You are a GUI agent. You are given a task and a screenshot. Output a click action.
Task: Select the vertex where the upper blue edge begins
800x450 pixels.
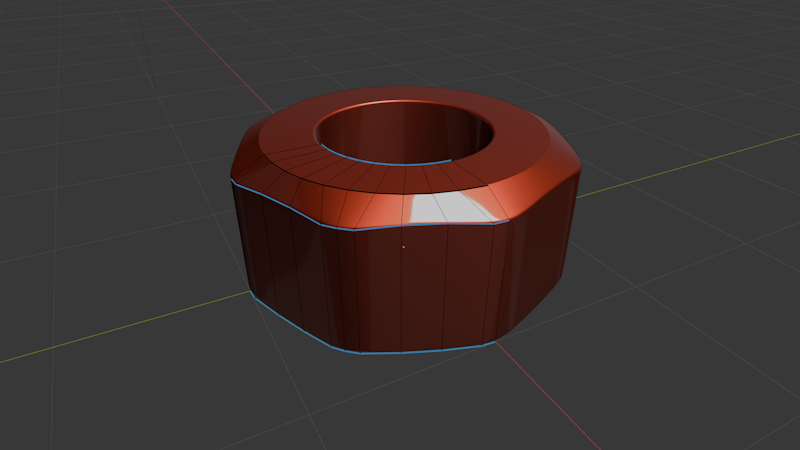[231, 179]
